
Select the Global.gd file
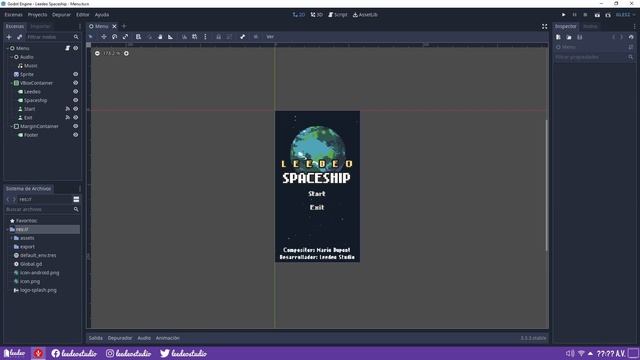point(31,264)
